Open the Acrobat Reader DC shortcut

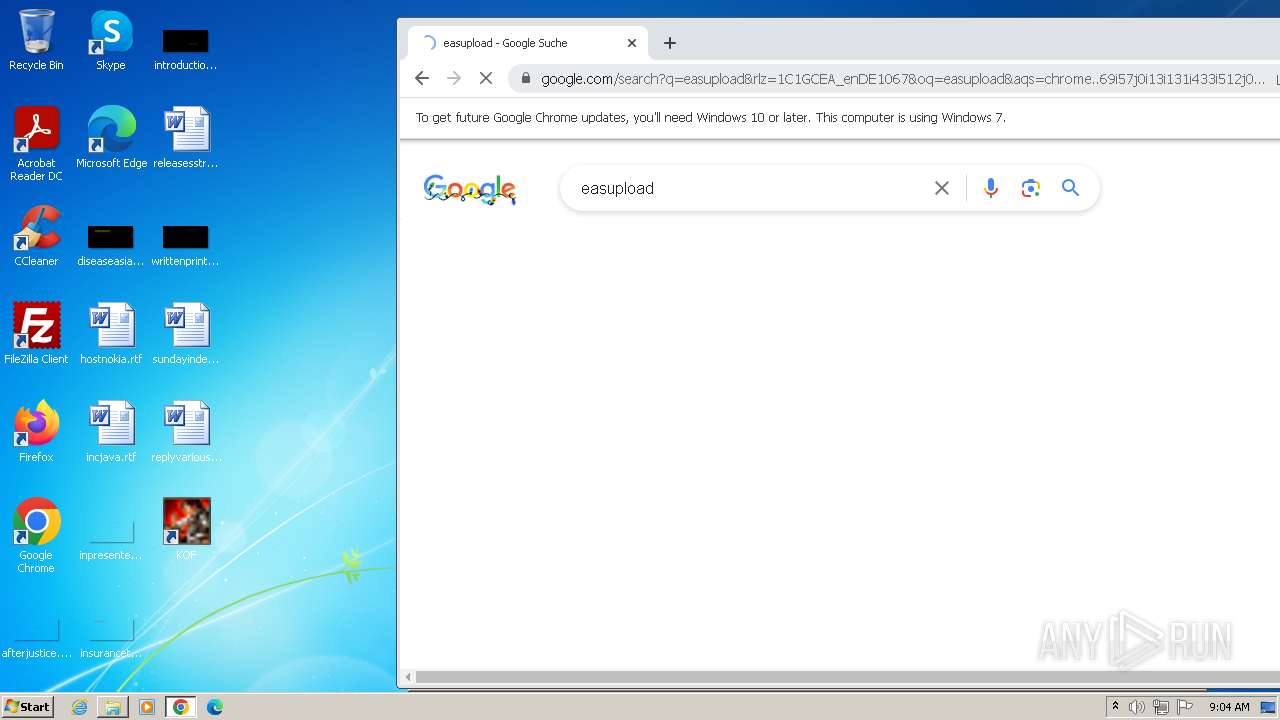point(36,143)
